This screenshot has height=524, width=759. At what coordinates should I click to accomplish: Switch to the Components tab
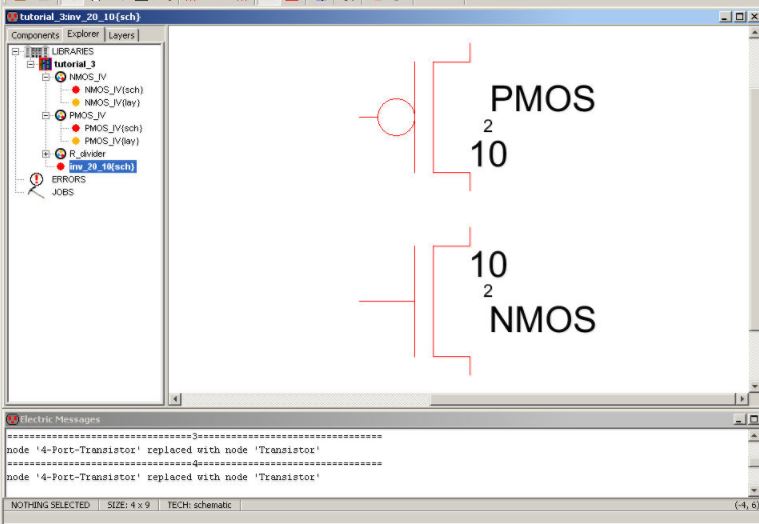[35, 35]
